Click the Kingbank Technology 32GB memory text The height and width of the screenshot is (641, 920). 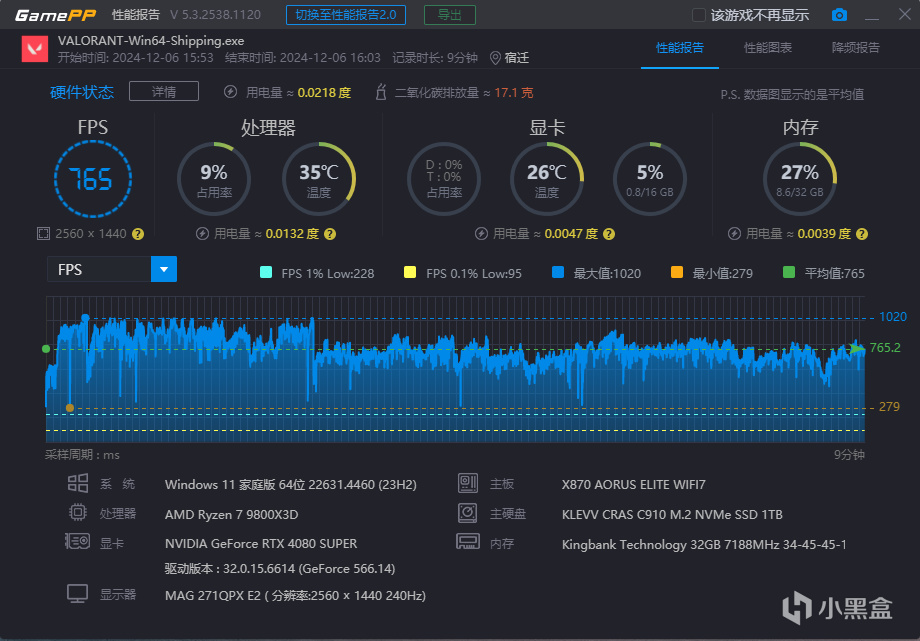tap(704, 545)
